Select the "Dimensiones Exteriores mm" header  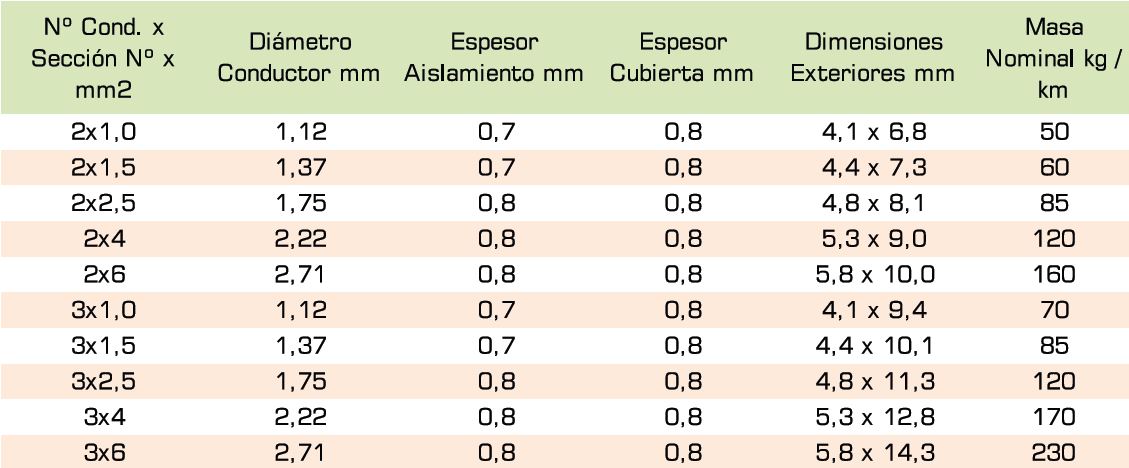[x=872, y=59]
